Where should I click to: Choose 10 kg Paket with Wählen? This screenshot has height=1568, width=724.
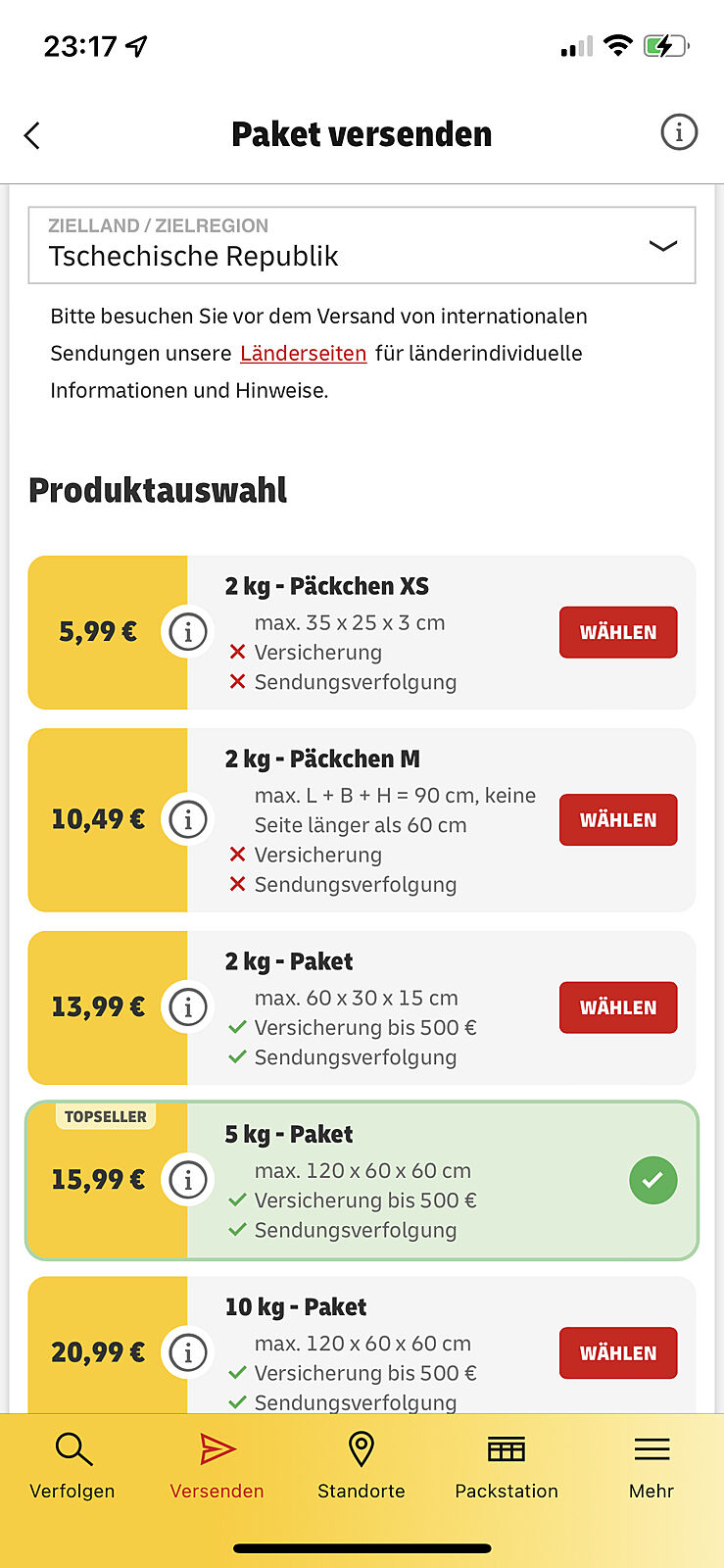(x=618, y=1352)
